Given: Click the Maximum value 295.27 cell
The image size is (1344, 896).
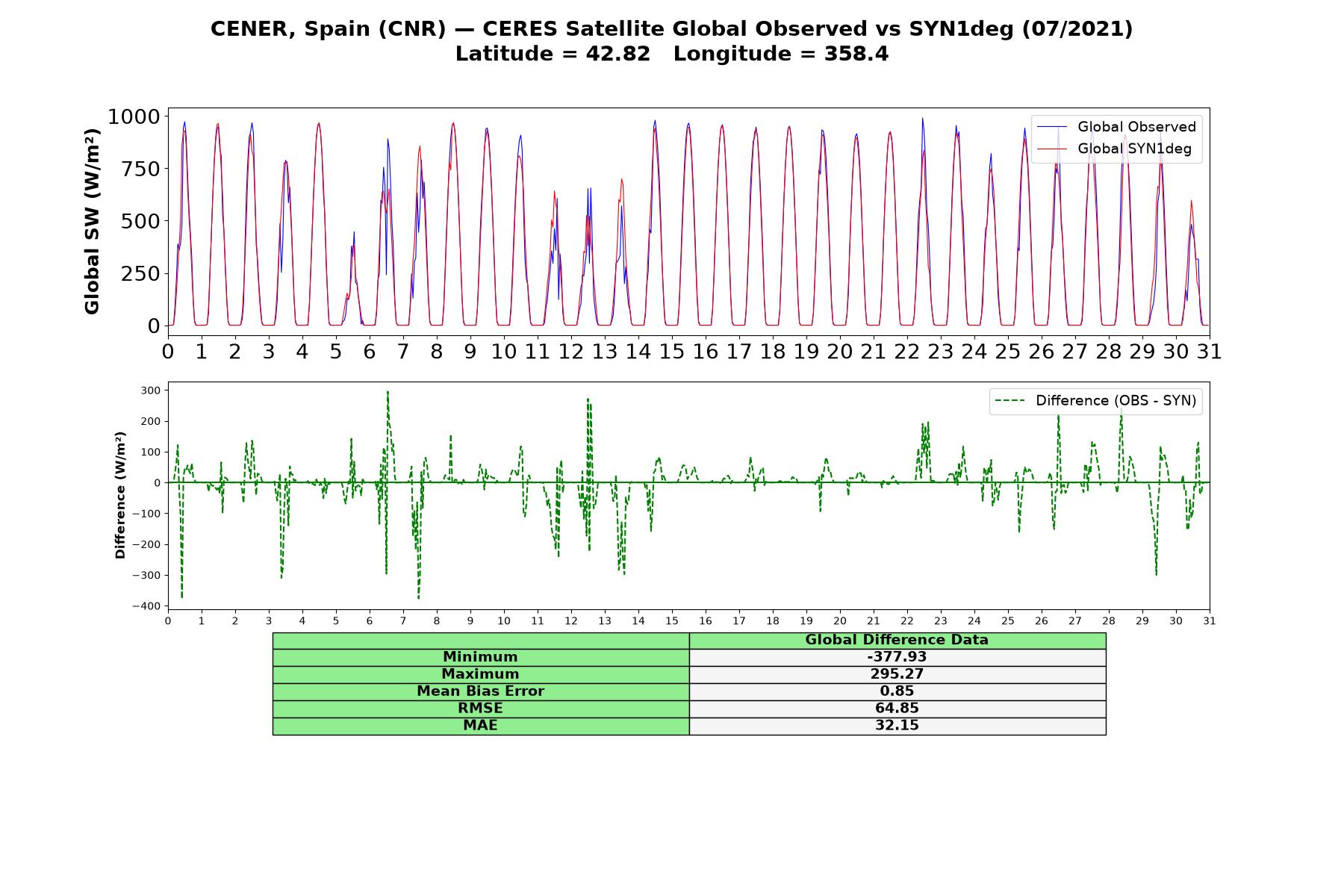Looking at the screenshot, I should [x=897, y=674].
